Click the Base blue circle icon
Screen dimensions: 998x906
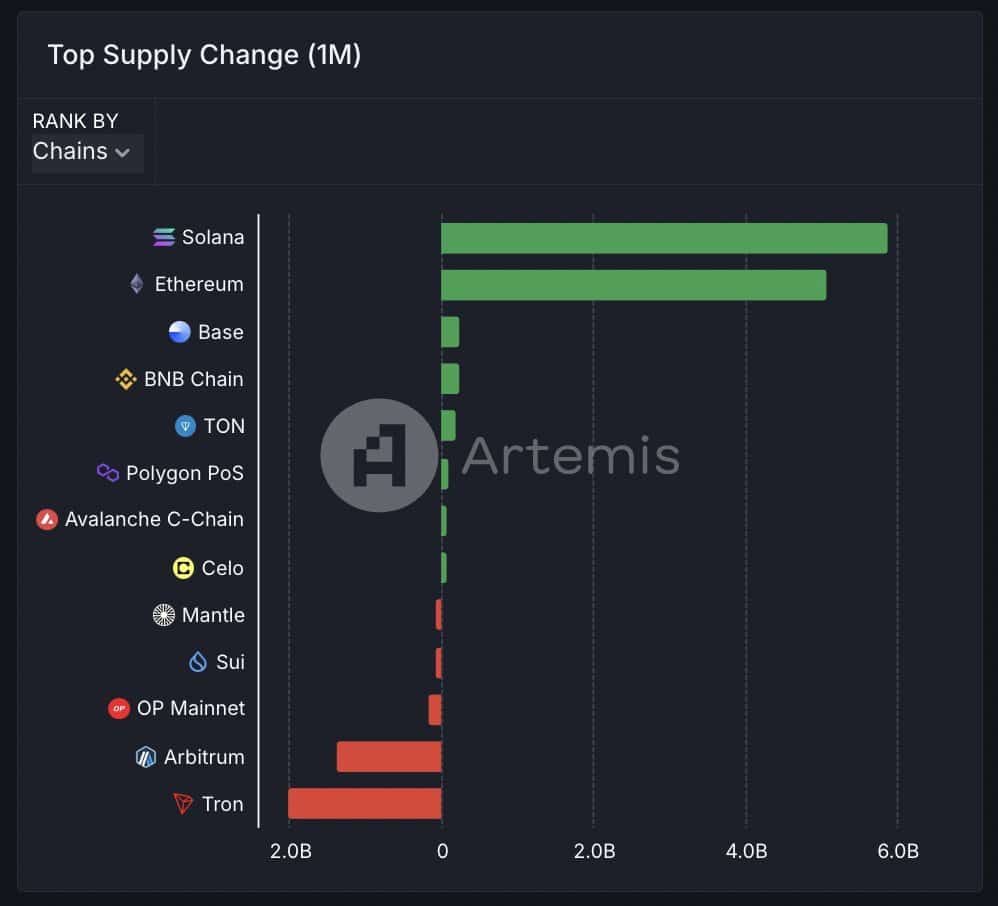click(x=179, y=332)
